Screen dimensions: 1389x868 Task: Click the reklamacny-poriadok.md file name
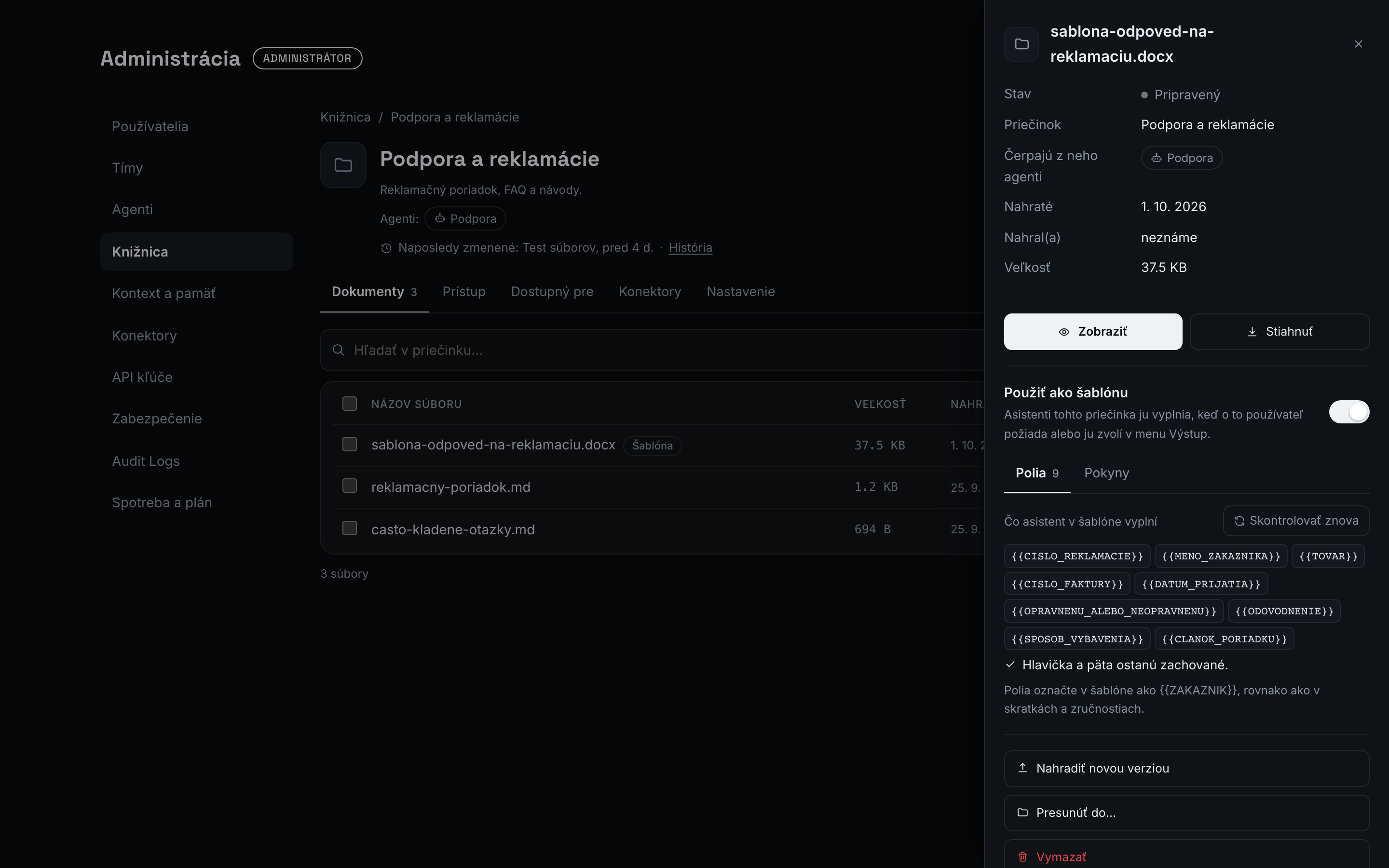tap(450, 487)
